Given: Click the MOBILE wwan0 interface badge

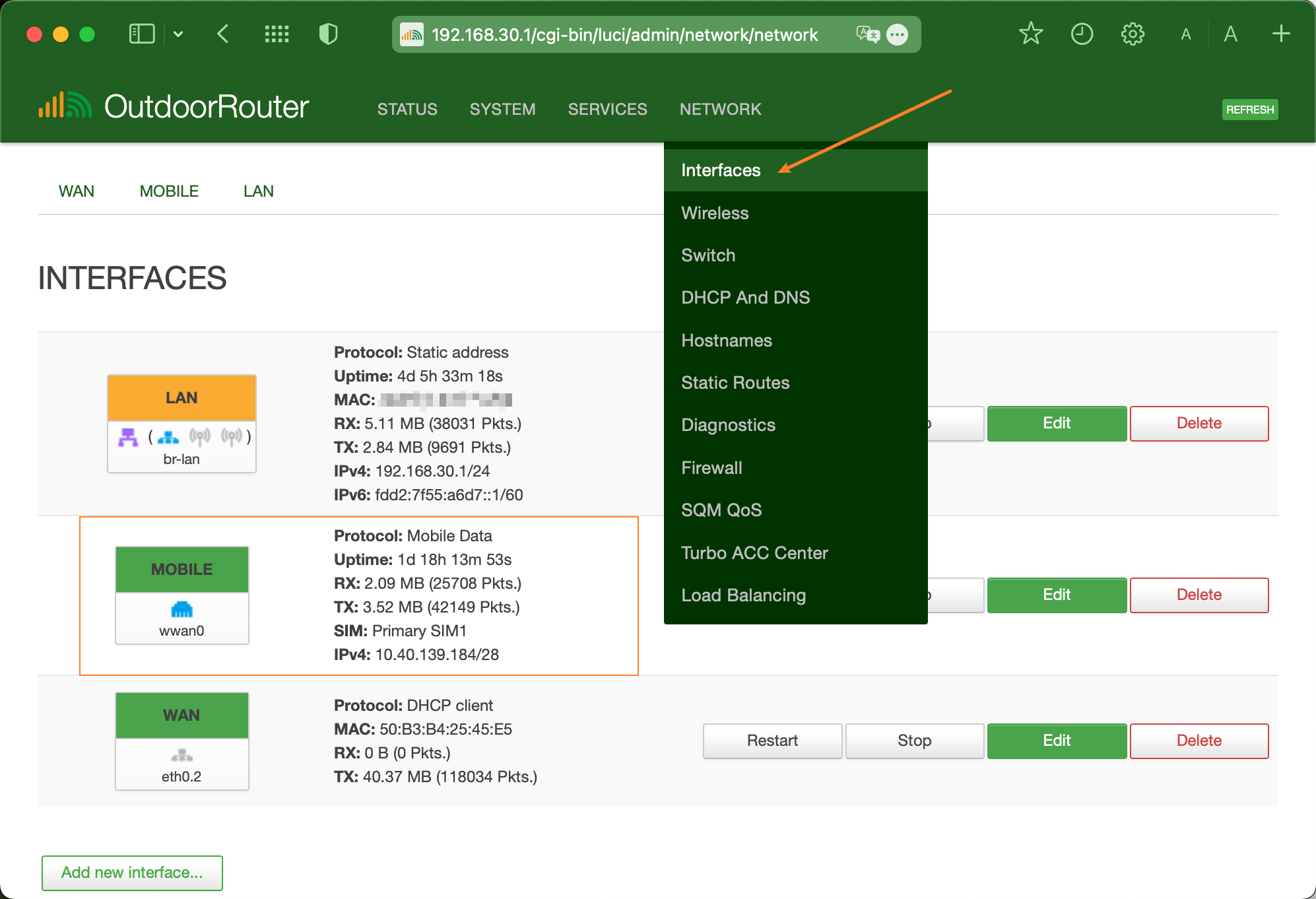Looking at the screenshot, I should (x=182, y=595).
